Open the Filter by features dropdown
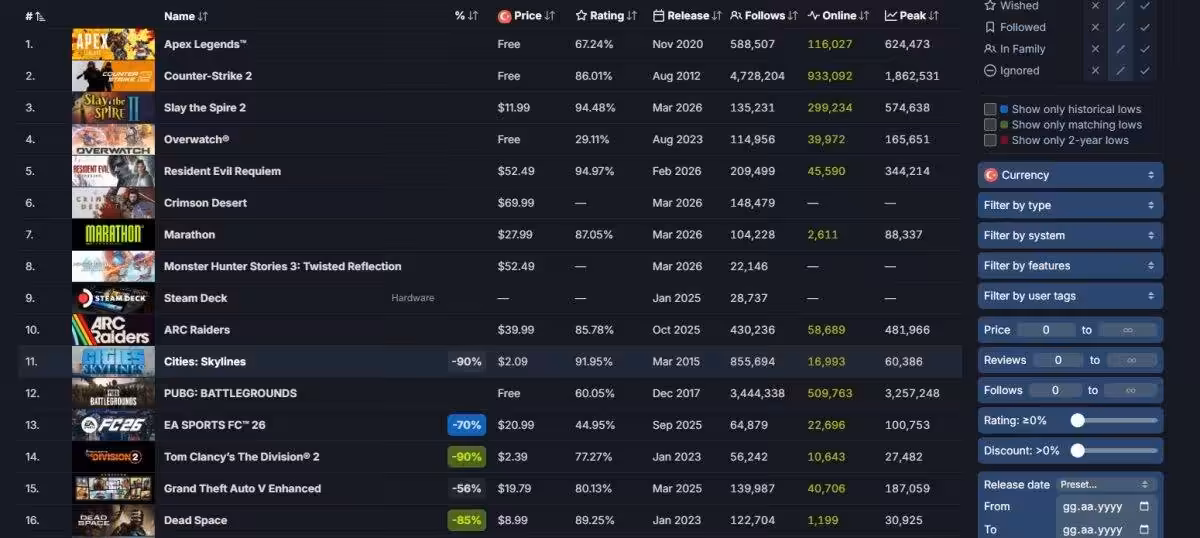The width and height of the screenshot is (1200, 538). 1070,265
